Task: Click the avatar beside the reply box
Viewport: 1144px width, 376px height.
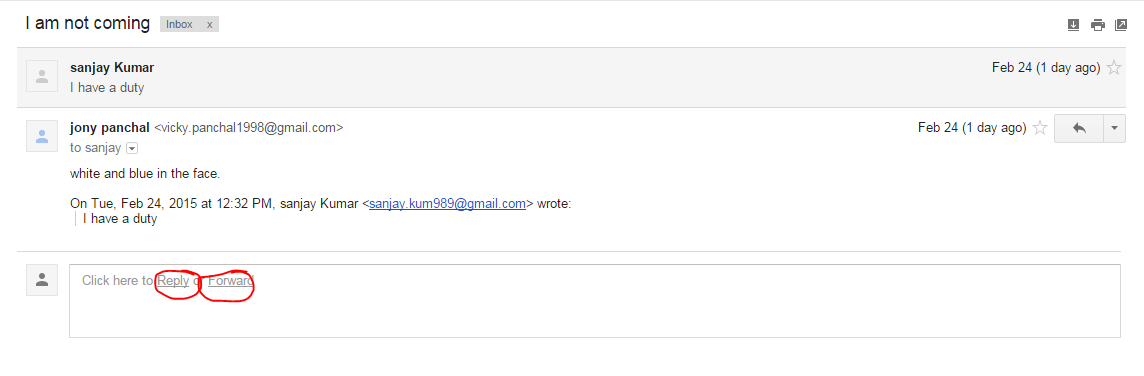Action: point(42,280)
